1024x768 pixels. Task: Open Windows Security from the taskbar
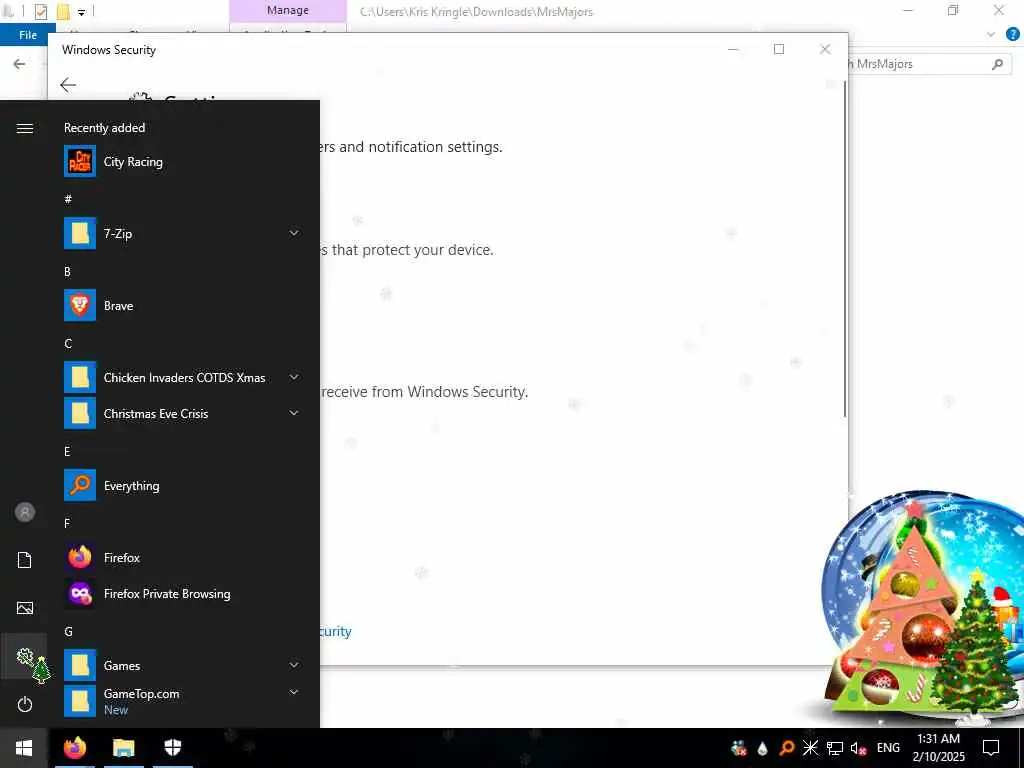point(172,748)
